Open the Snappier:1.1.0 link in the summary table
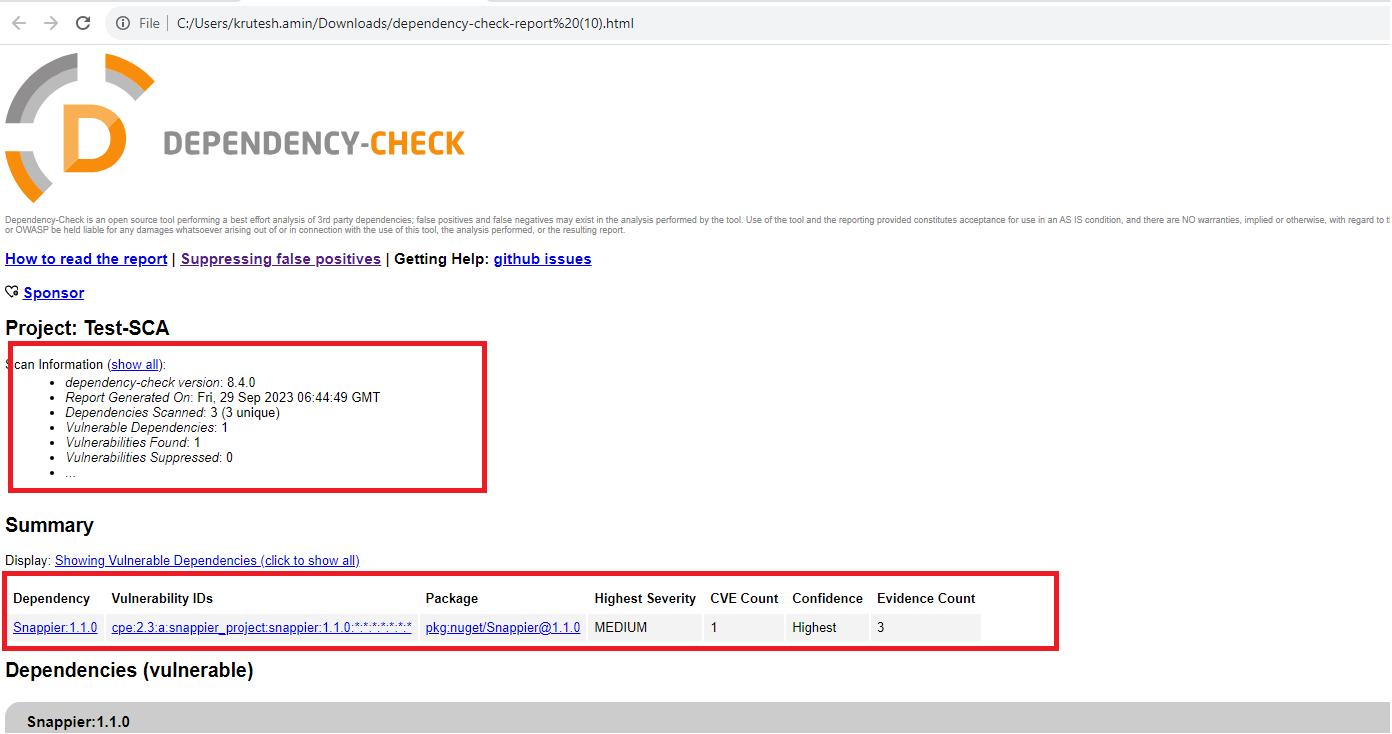Image resolution: width=1392 pixels, height=734 pixels. (x=55, y=628)
